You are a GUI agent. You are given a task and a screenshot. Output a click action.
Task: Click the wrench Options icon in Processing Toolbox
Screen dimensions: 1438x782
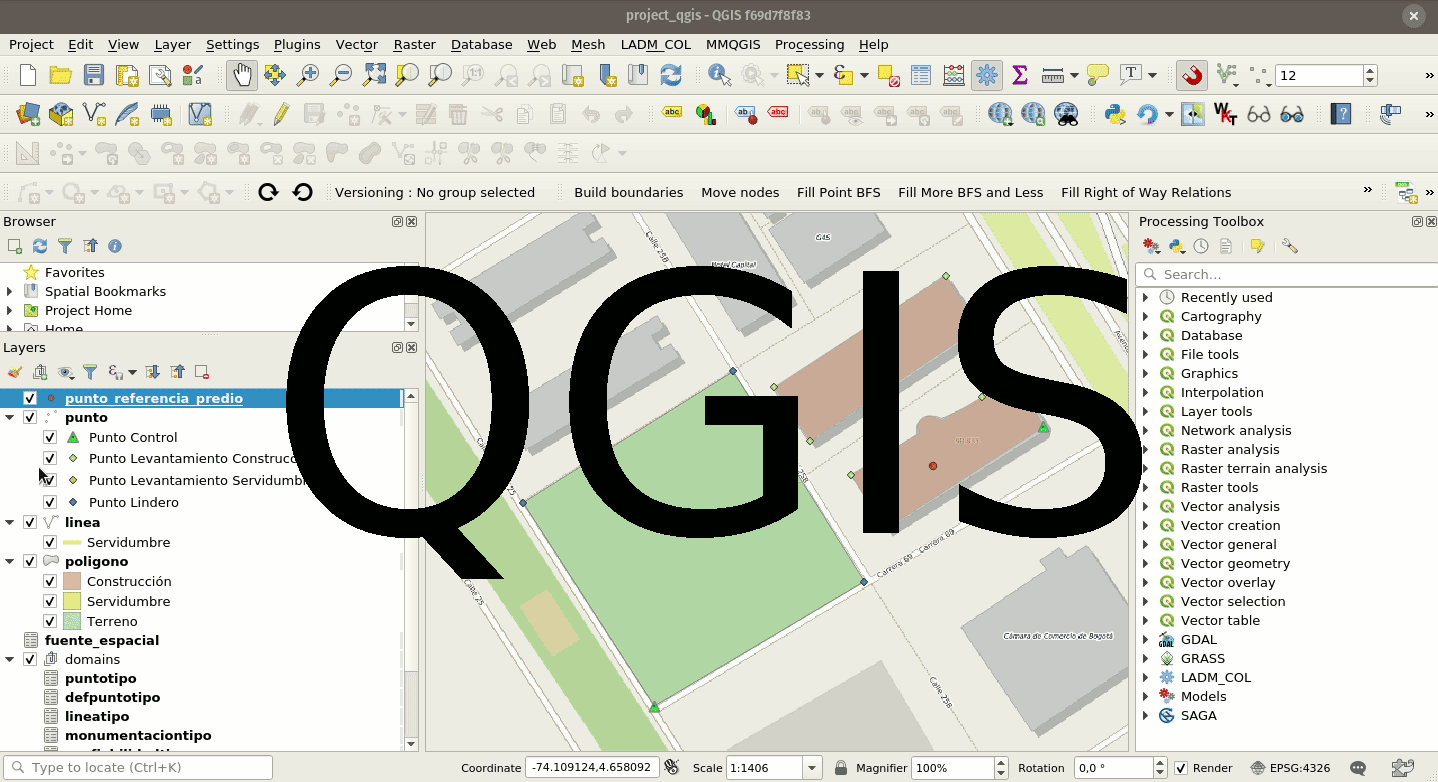[x=1290, y=246]
